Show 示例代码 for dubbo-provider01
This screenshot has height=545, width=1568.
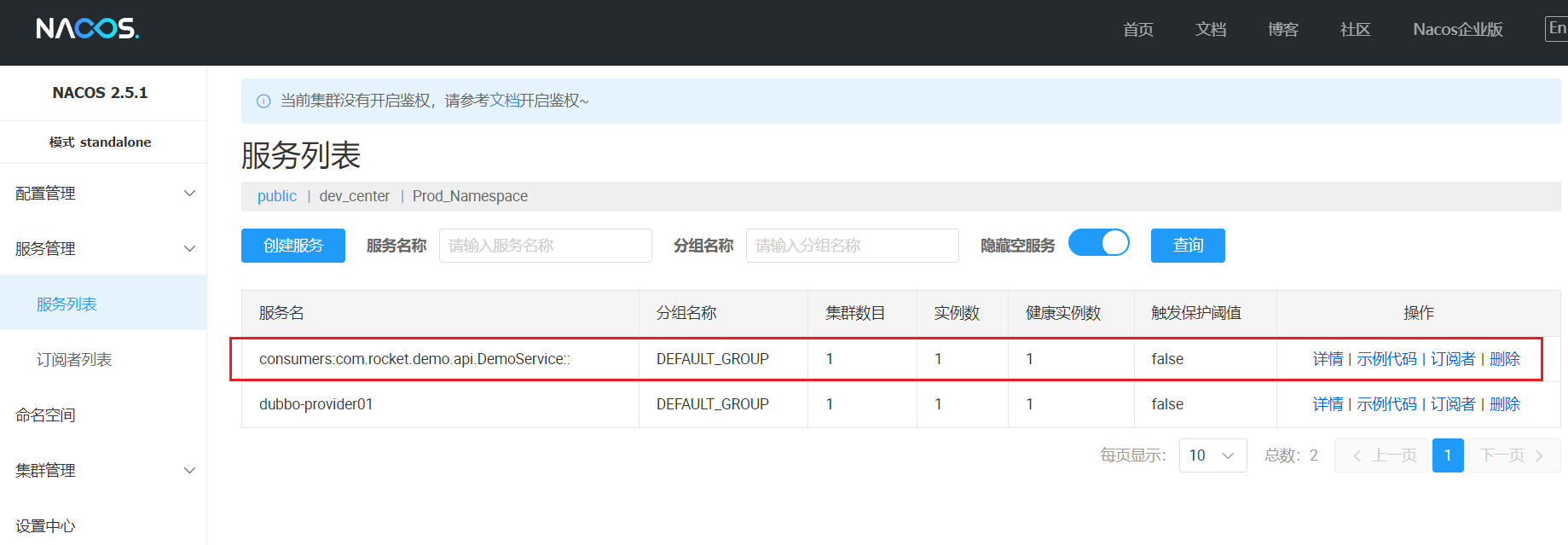click(x=1386, y=404)
